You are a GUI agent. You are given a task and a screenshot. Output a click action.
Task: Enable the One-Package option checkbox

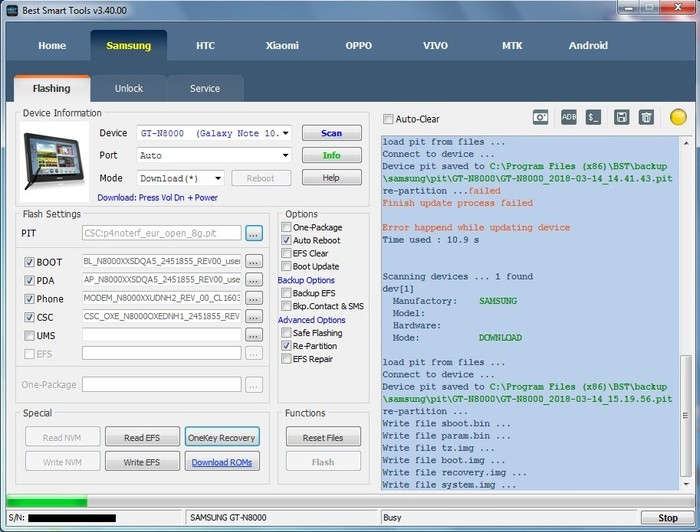(286, 227)
